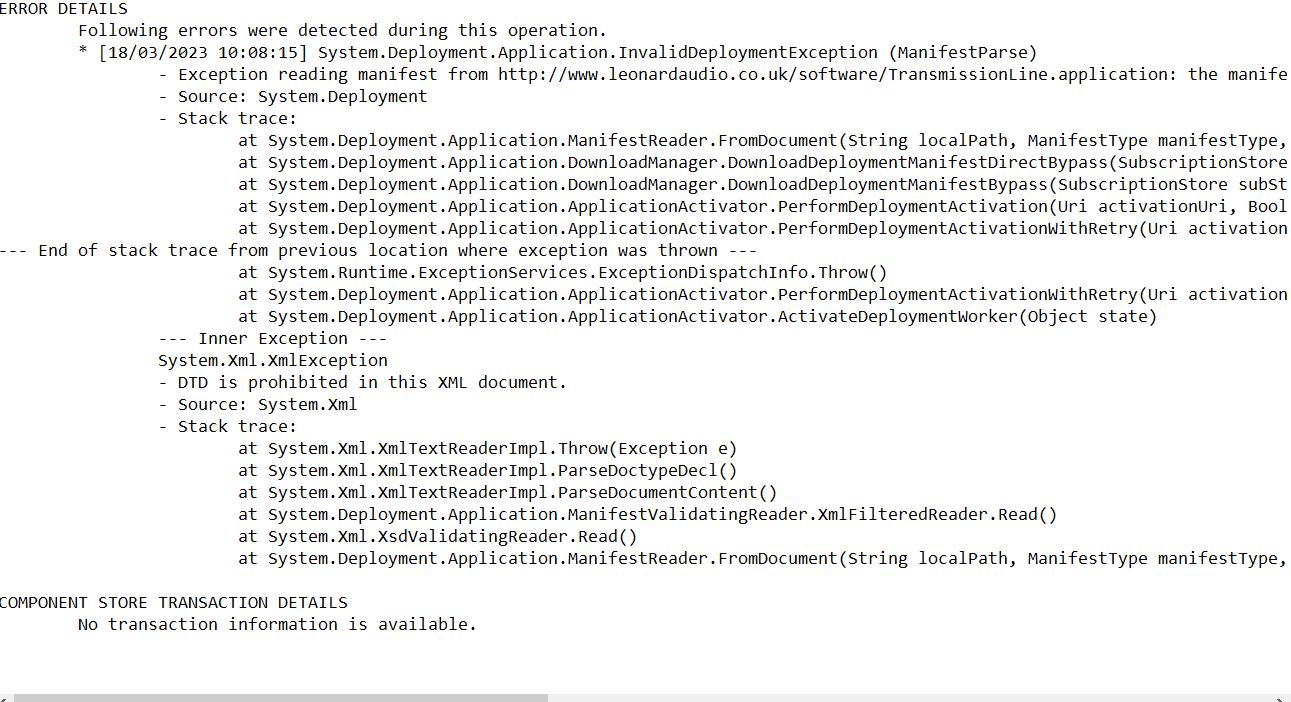Click the 'Source: System.Xml' line

click(x=258, y=404)
